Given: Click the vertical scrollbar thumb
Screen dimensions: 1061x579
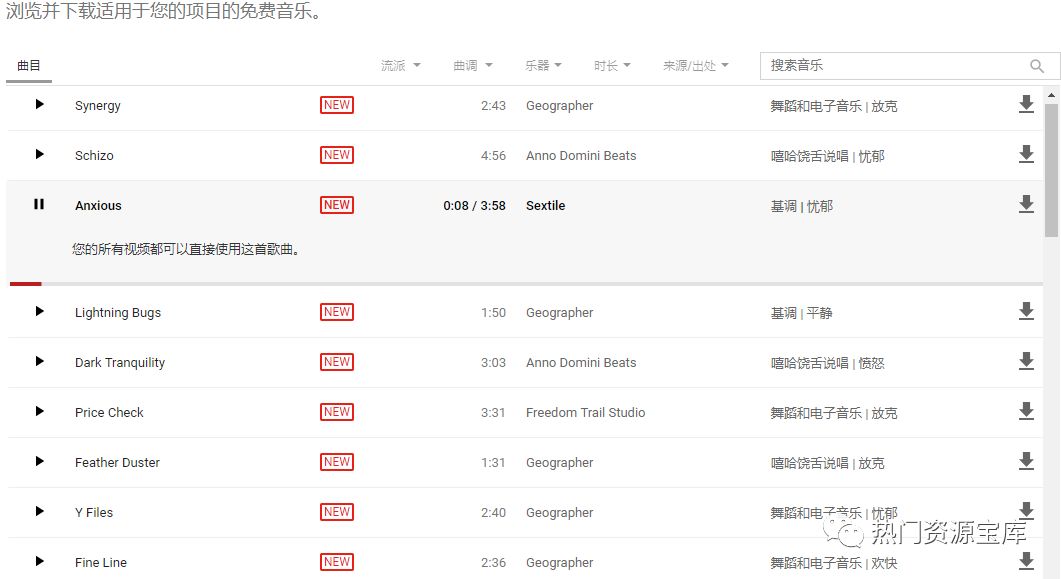Looking at the screenshot, I should pyautogui.click(x=1051, y=169).
